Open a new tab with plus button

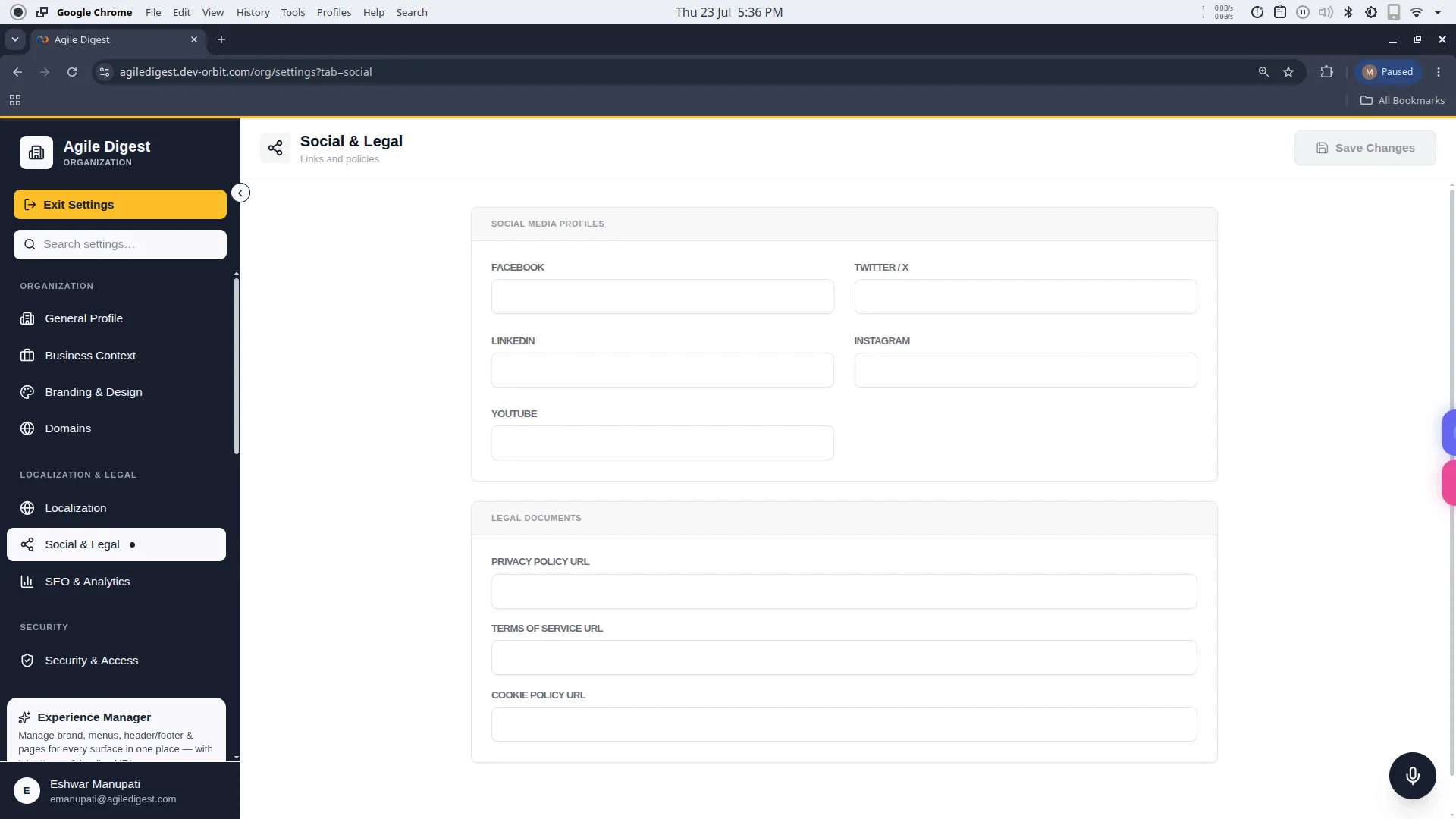tap(221, 39)
